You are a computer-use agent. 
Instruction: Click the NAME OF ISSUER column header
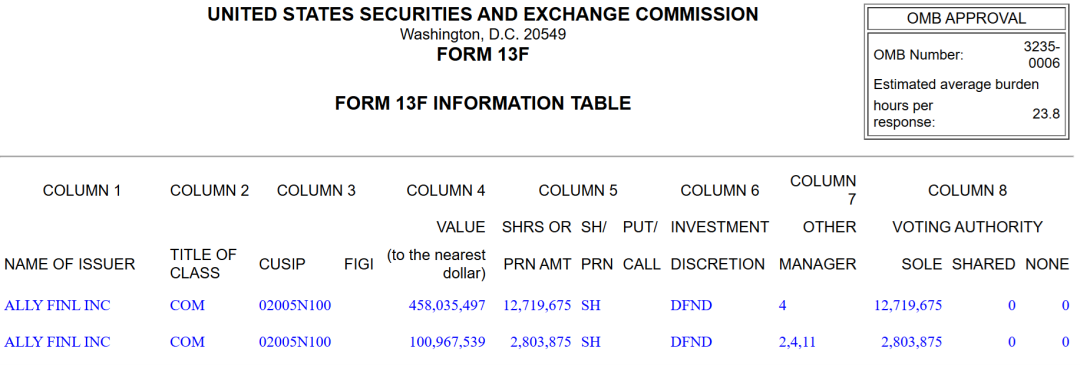(70, 264)
